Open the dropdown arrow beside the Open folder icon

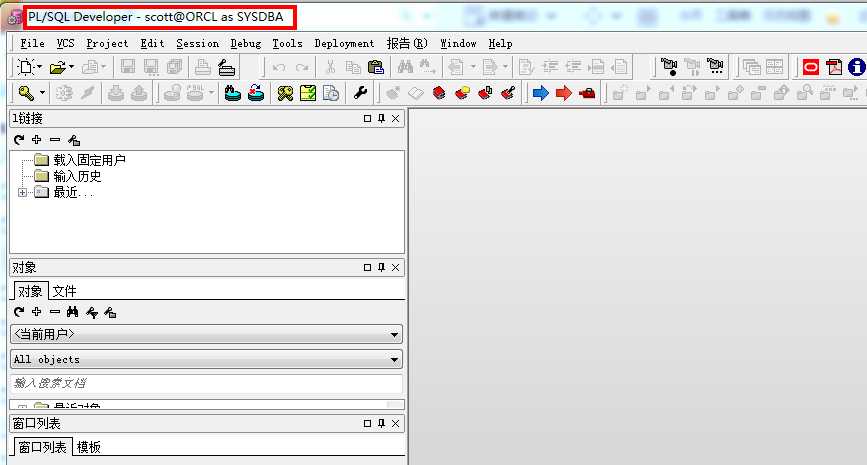(x=71, y=67)
